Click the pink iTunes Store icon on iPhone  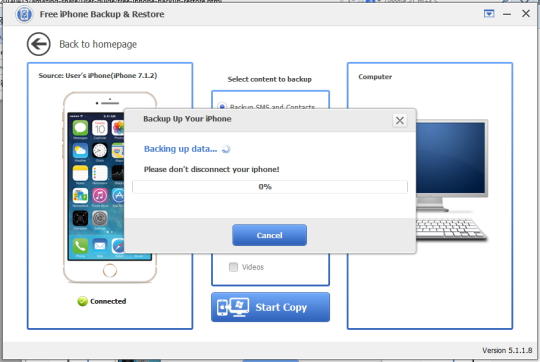click(100, 196)
